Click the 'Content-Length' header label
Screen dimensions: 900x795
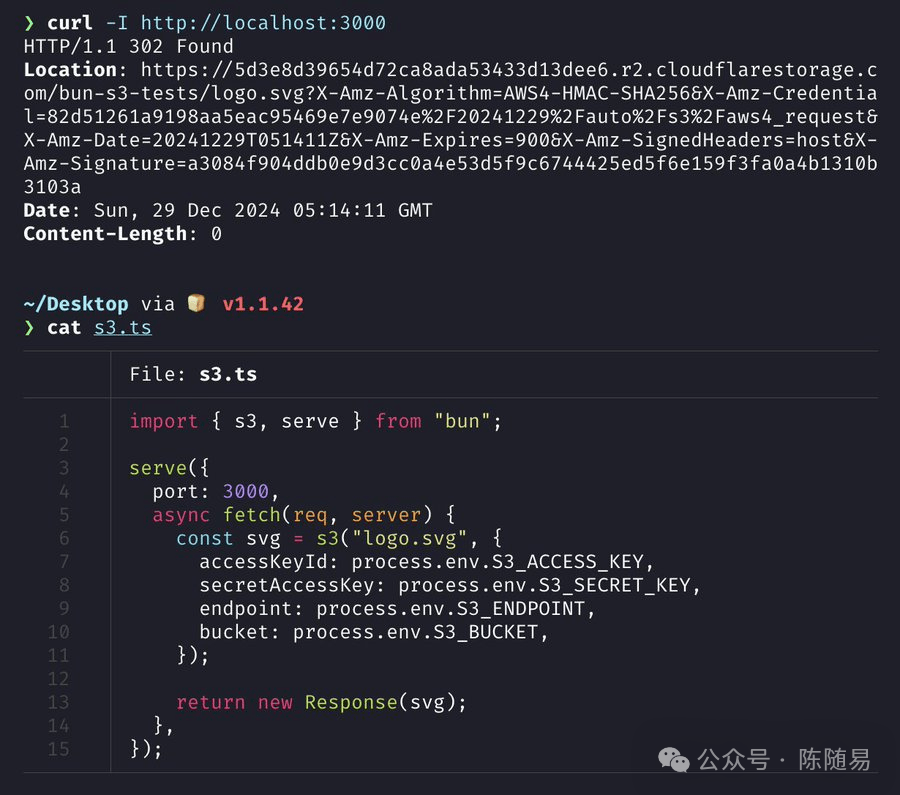click(x=105, y=234)
